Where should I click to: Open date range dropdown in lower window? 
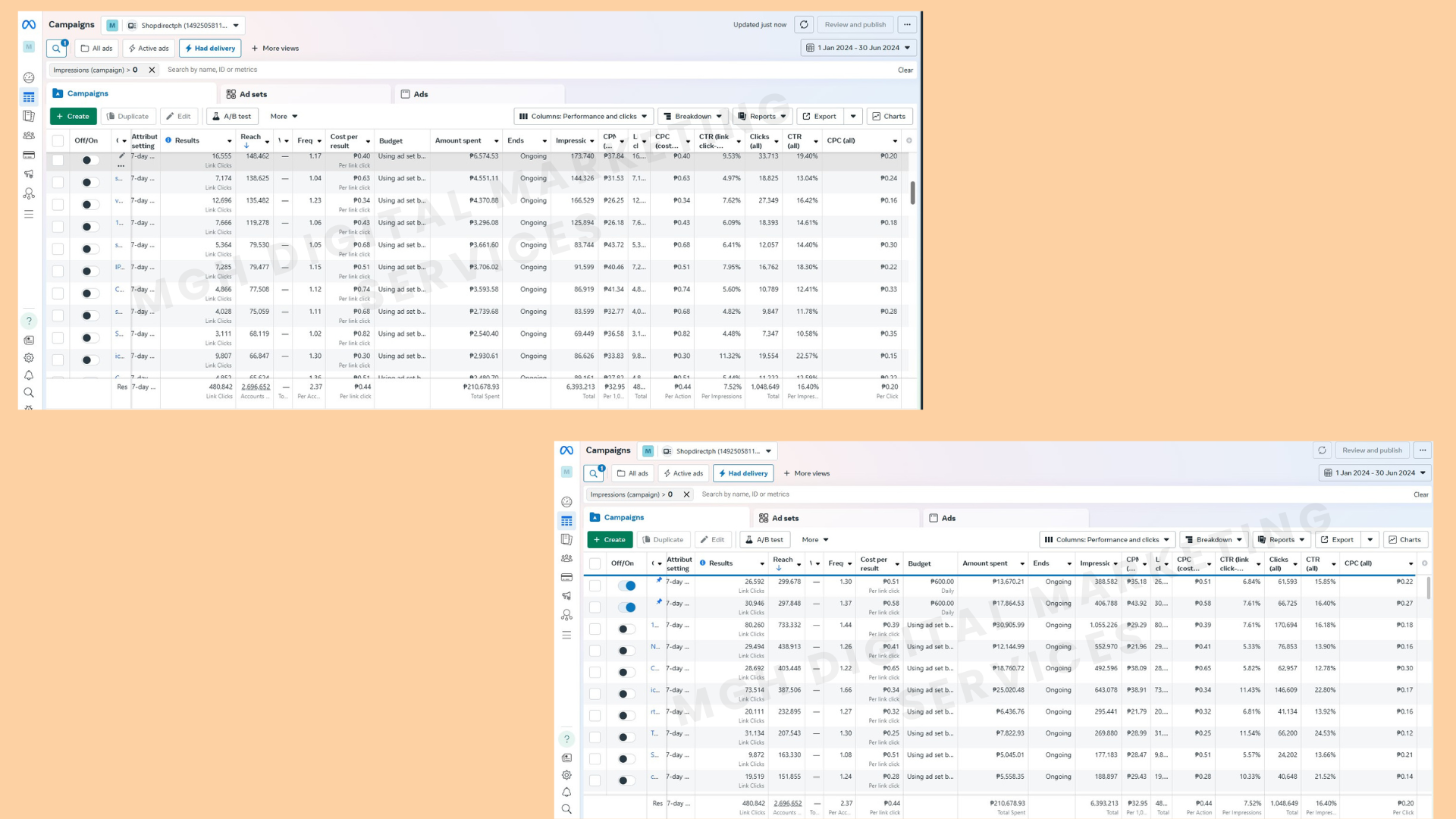point(1375,473)
